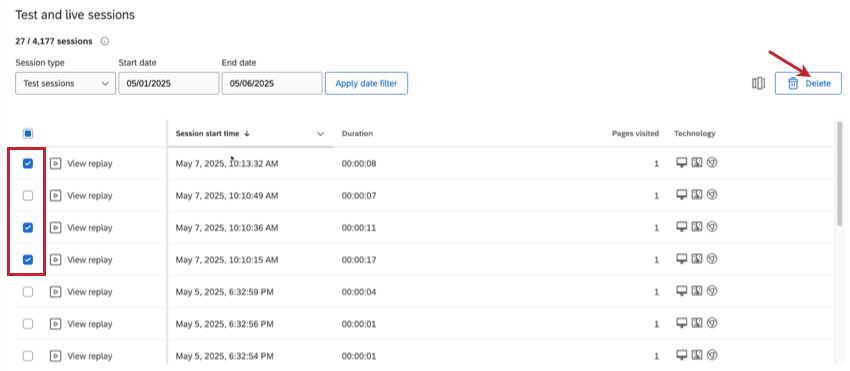
Task: View replay for 6:32:56 PM session
Action: pos(81,324)
